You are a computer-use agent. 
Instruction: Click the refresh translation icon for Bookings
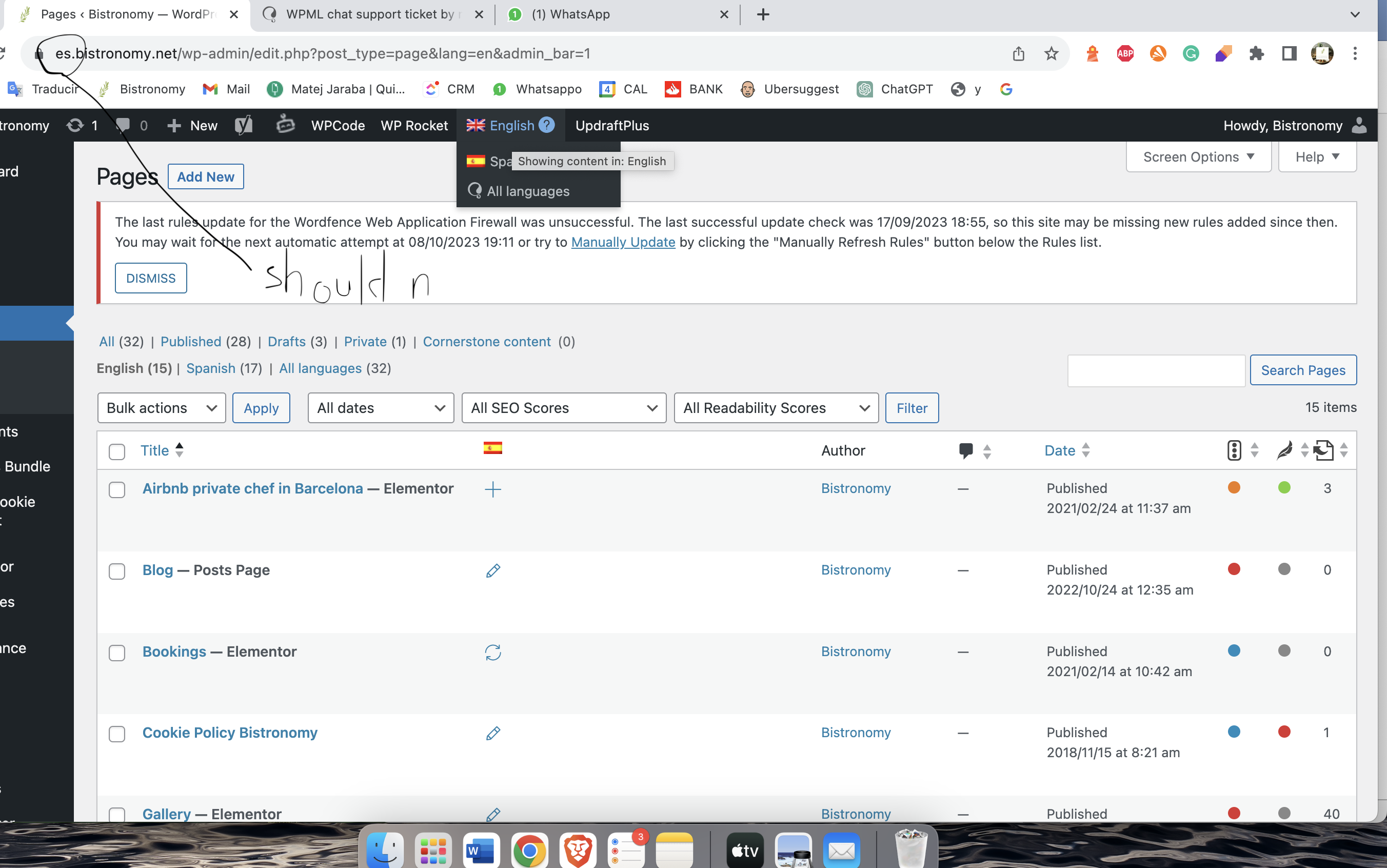tap(492, 652)
